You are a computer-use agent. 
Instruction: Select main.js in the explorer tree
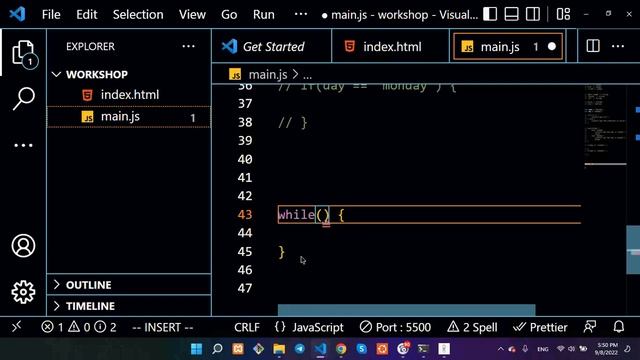(x=129, y=117)
